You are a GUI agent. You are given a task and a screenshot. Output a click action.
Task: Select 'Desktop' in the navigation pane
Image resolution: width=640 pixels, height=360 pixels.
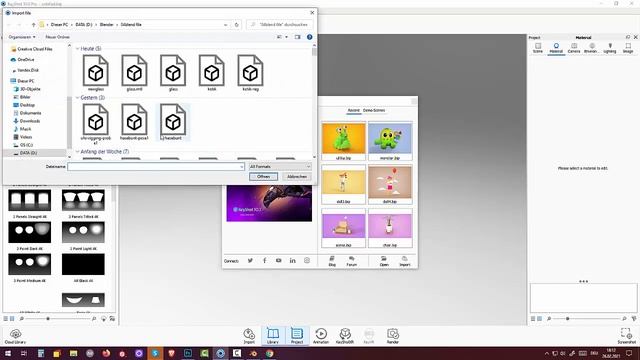tap(27, 105)
